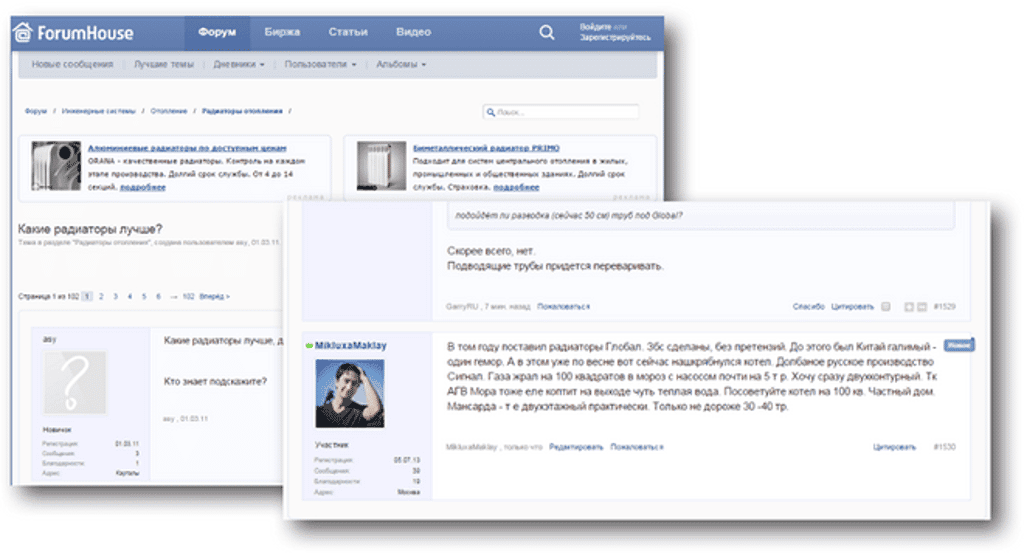Image resolution: width=1024 pixels, height=553 pixels.
Task: Open the aluminium radiators ad title link
Action: 187,148
